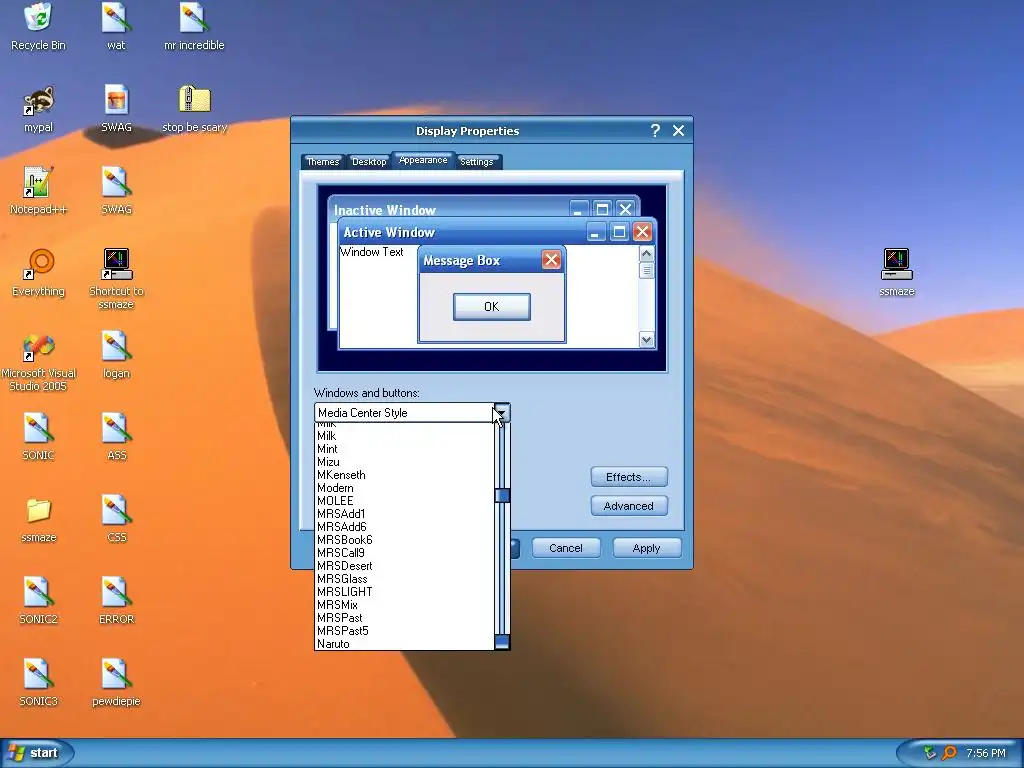Choose MRSGlass from the style list

[404, 579]
